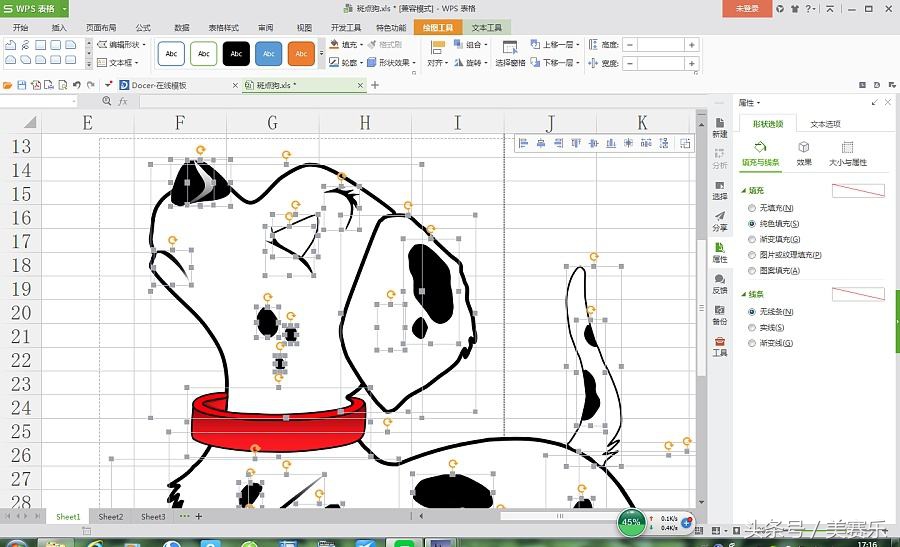Open the 选择 (select) sidebar icon

(720, 190)
